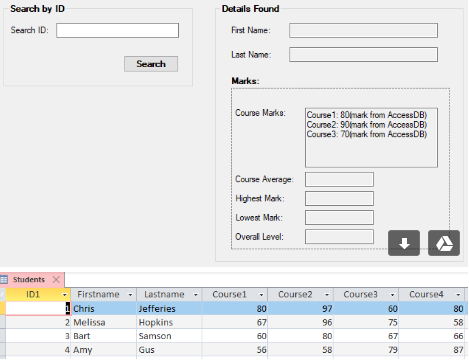Click the Chris first name cell
The image size is (469, 363).
pyautogui.click(x=104, y=309)
